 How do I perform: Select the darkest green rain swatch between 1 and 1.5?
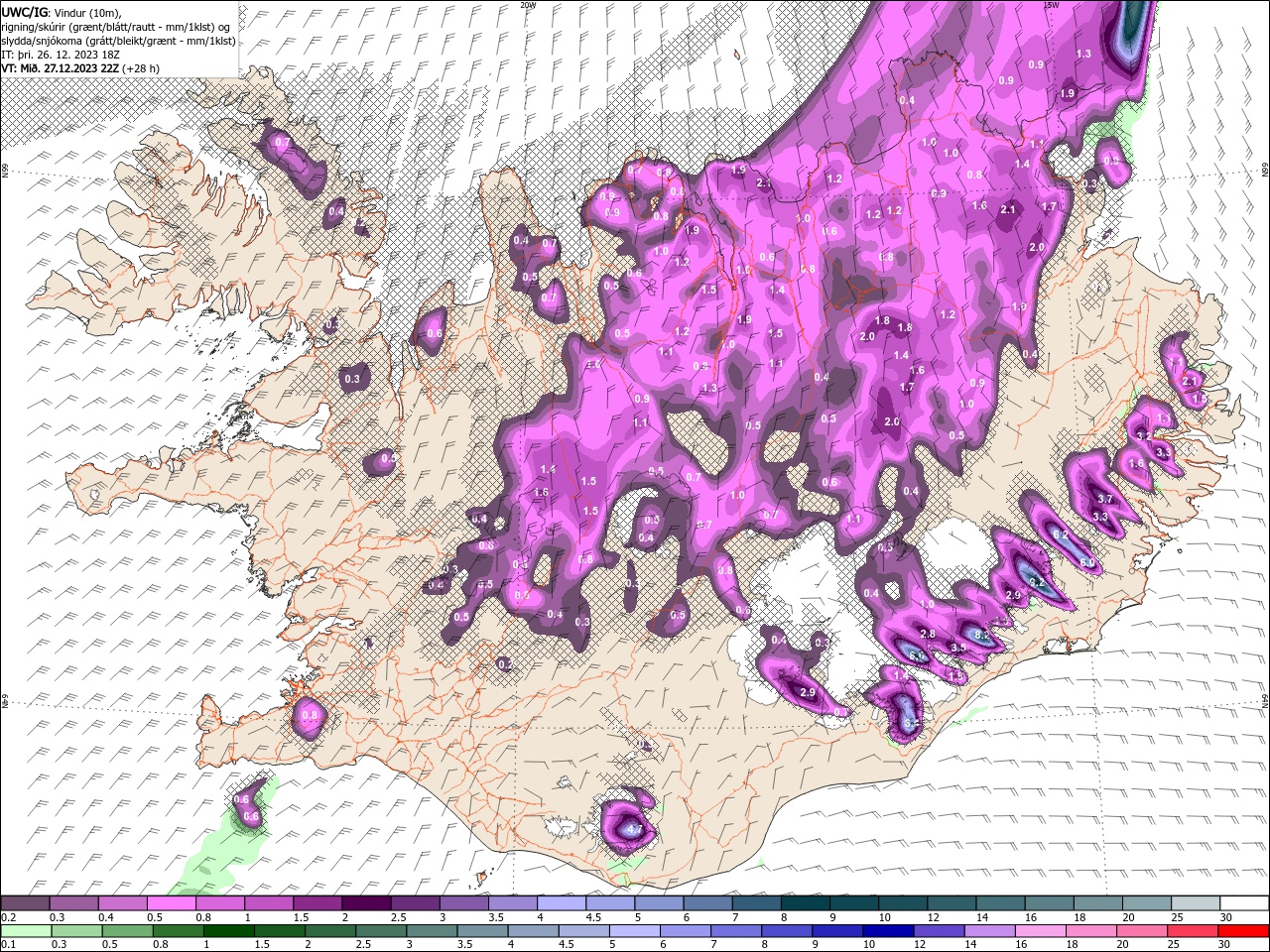tap(229, 931)
